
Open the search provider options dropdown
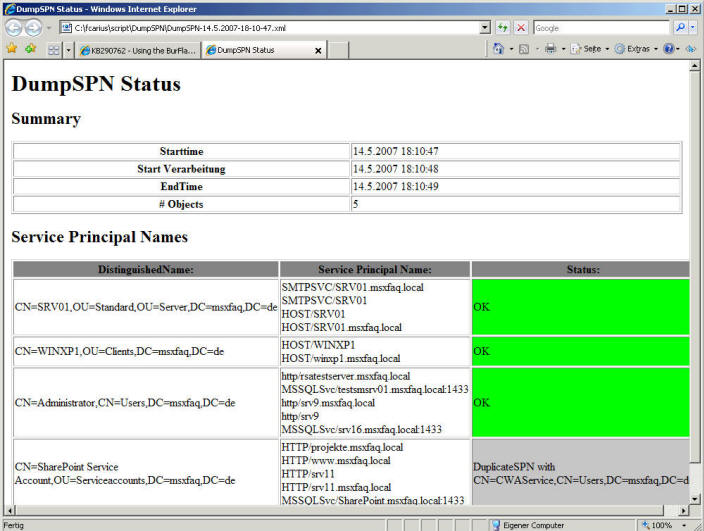[x=692, y=28]
